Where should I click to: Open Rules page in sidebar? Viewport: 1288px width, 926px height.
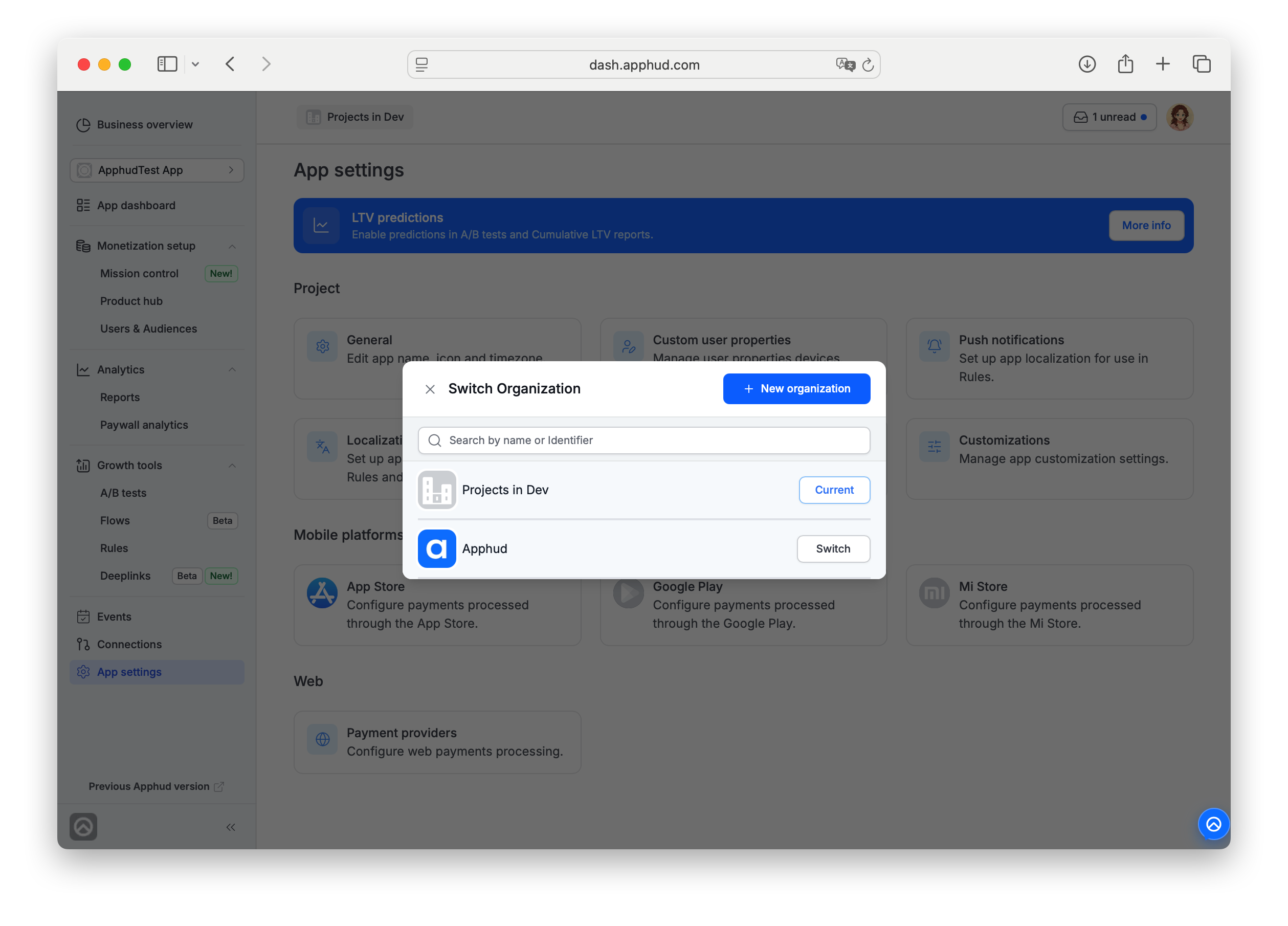[x=114, y=548]
